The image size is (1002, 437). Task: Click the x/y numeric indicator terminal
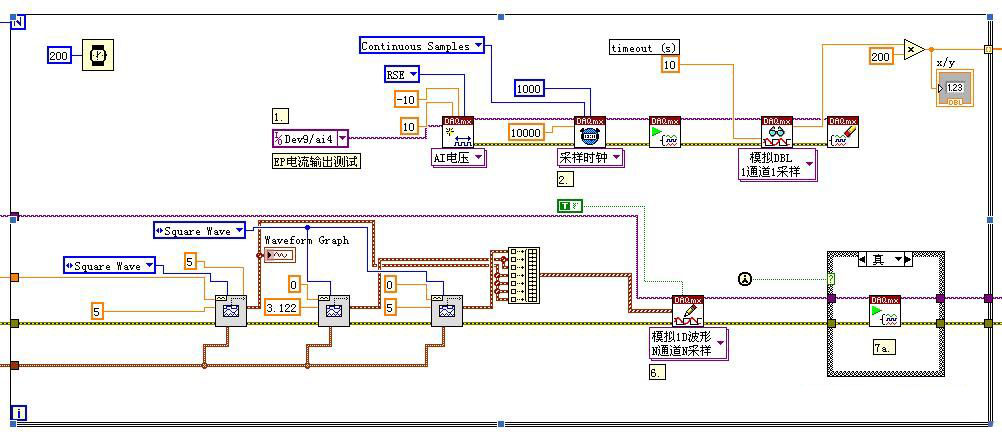[952, 88]
